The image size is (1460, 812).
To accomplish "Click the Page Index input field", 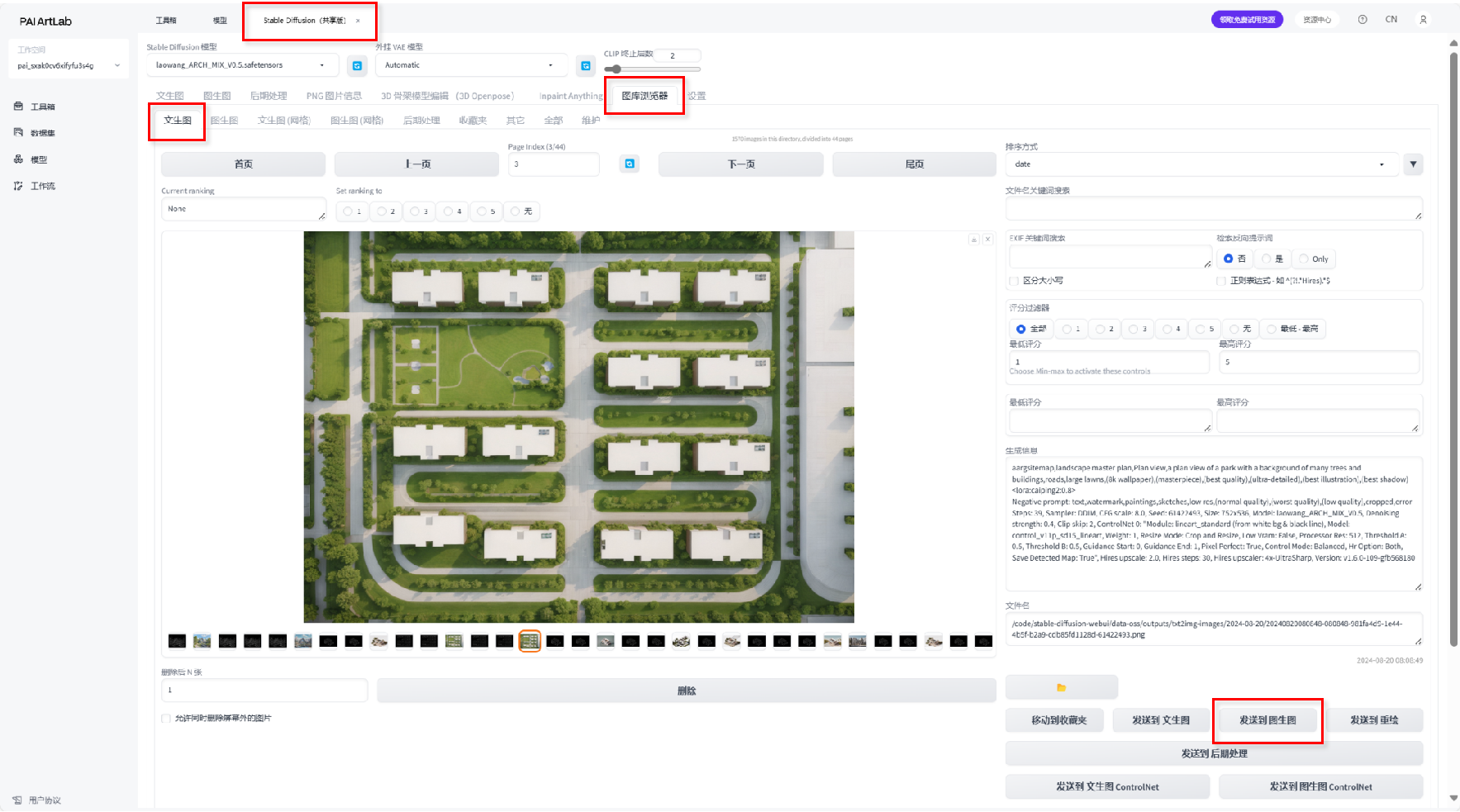I will (x=554, y=164).
